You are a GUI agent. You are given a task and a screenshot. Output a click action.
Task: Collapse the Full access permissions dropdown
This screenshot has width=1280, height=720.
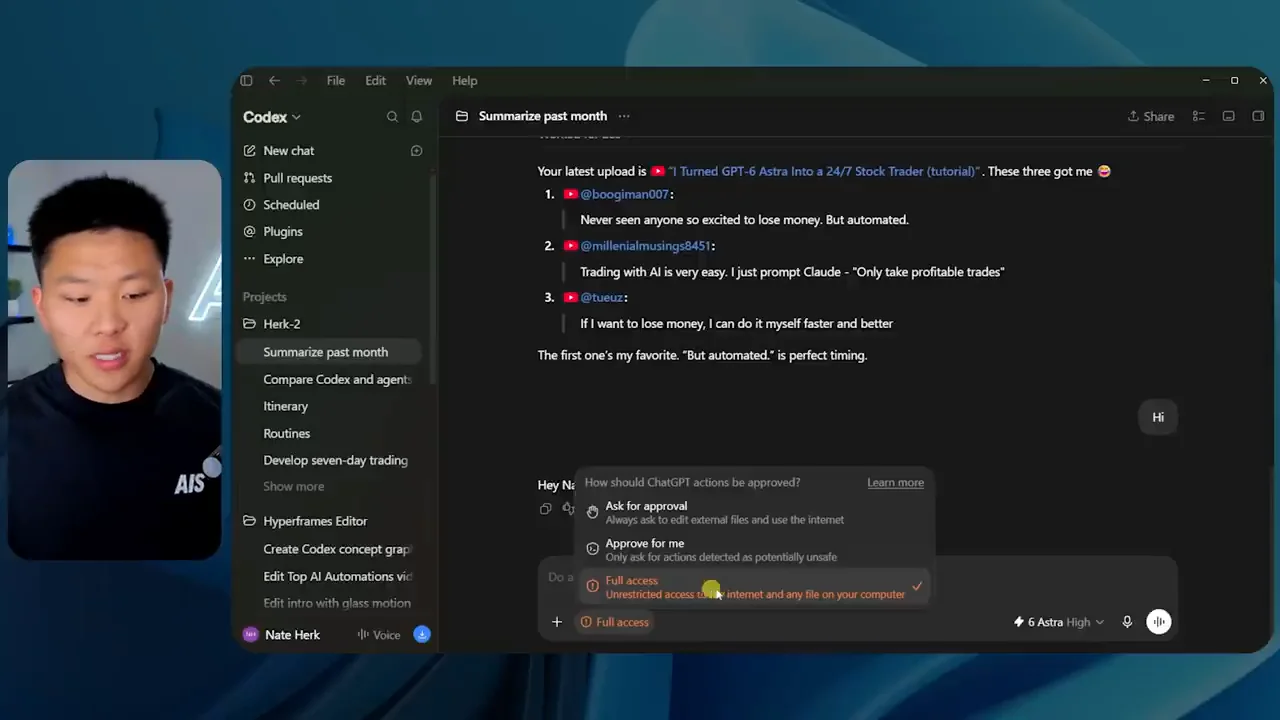(x=615, y=622)
